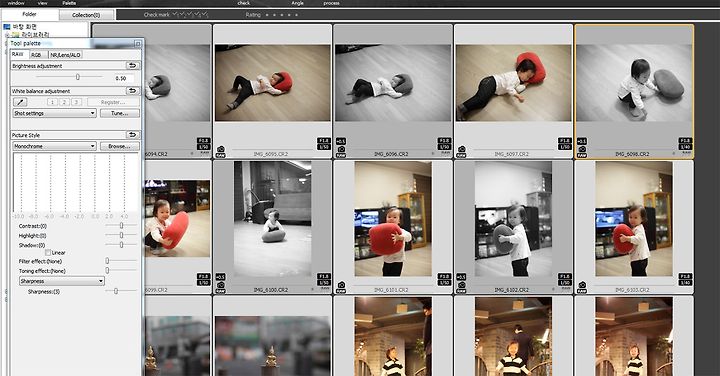Click camera icon on IMG_6098.CR2 thumbnail
Viewport: 720px width, 376px height.
pyautogui.click(x=582, y=150)
